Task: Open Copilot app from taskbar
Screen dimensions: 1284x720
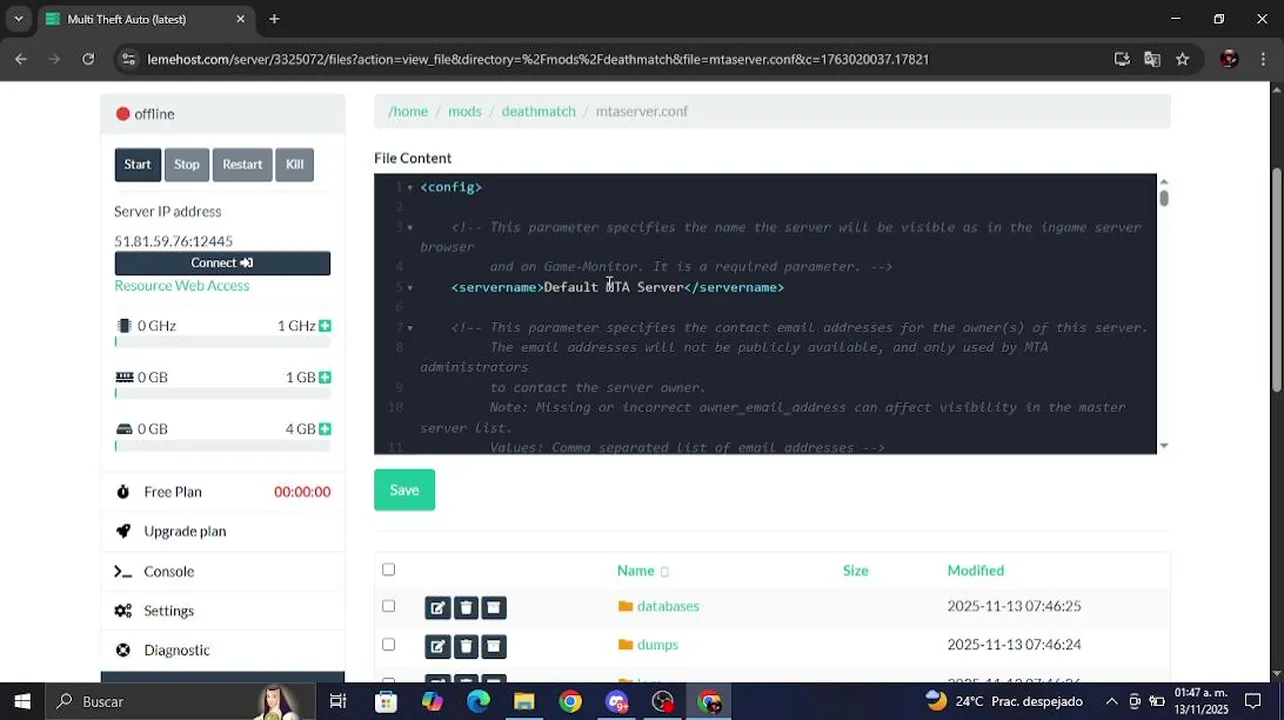Action: pos(432,702)
